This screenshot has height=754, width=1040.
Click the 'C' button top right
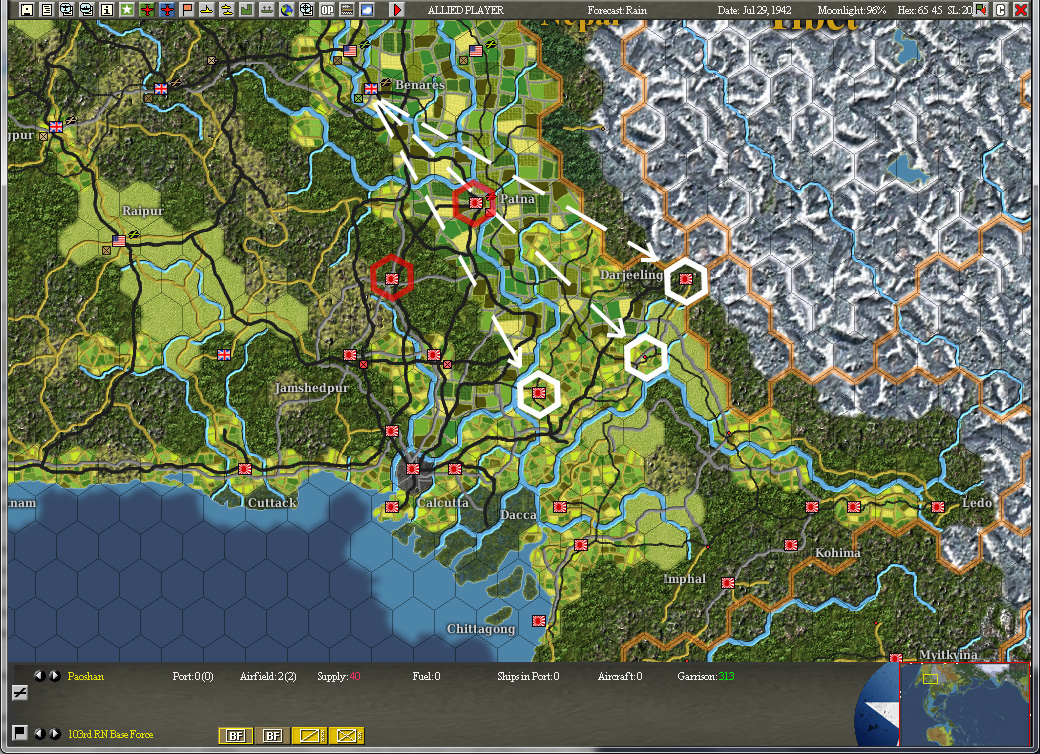point(1001,9)
